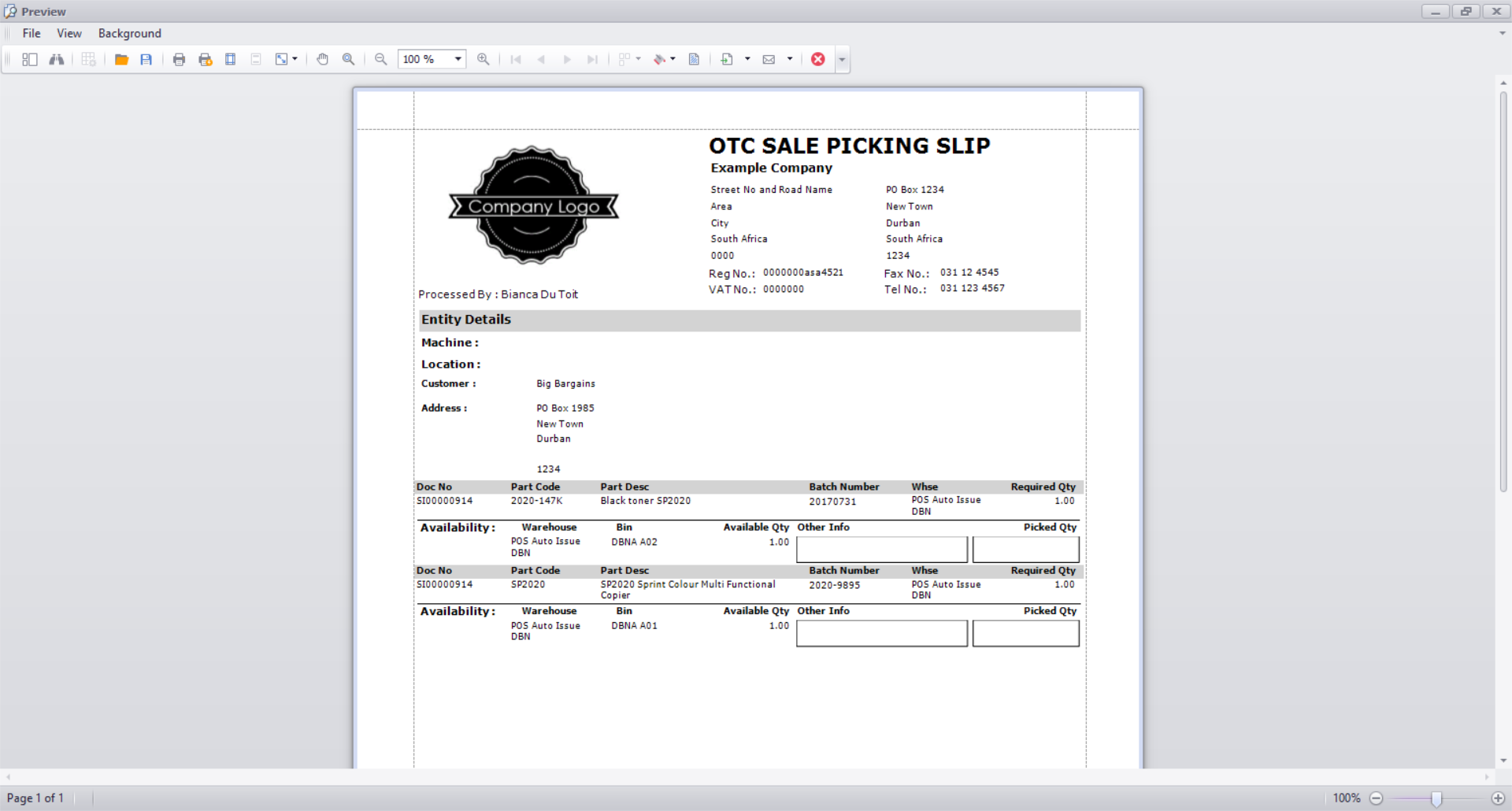Open the Print dialog icon
1512x811 pixels.
pos(180,59)
